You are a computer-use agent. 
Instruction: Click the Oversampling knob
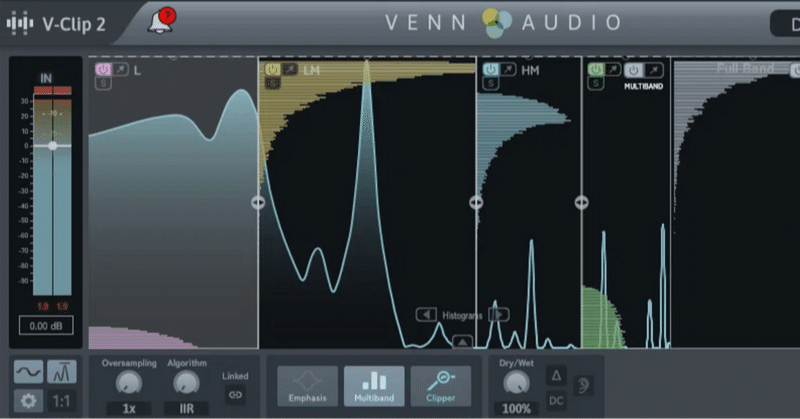(x=129, y=382)
